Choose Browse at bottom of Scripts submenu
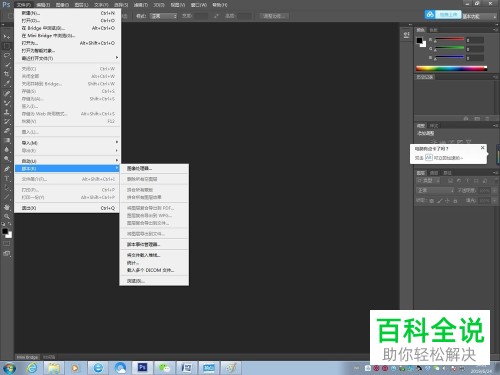The image size is (500, 375). point(154,281)
